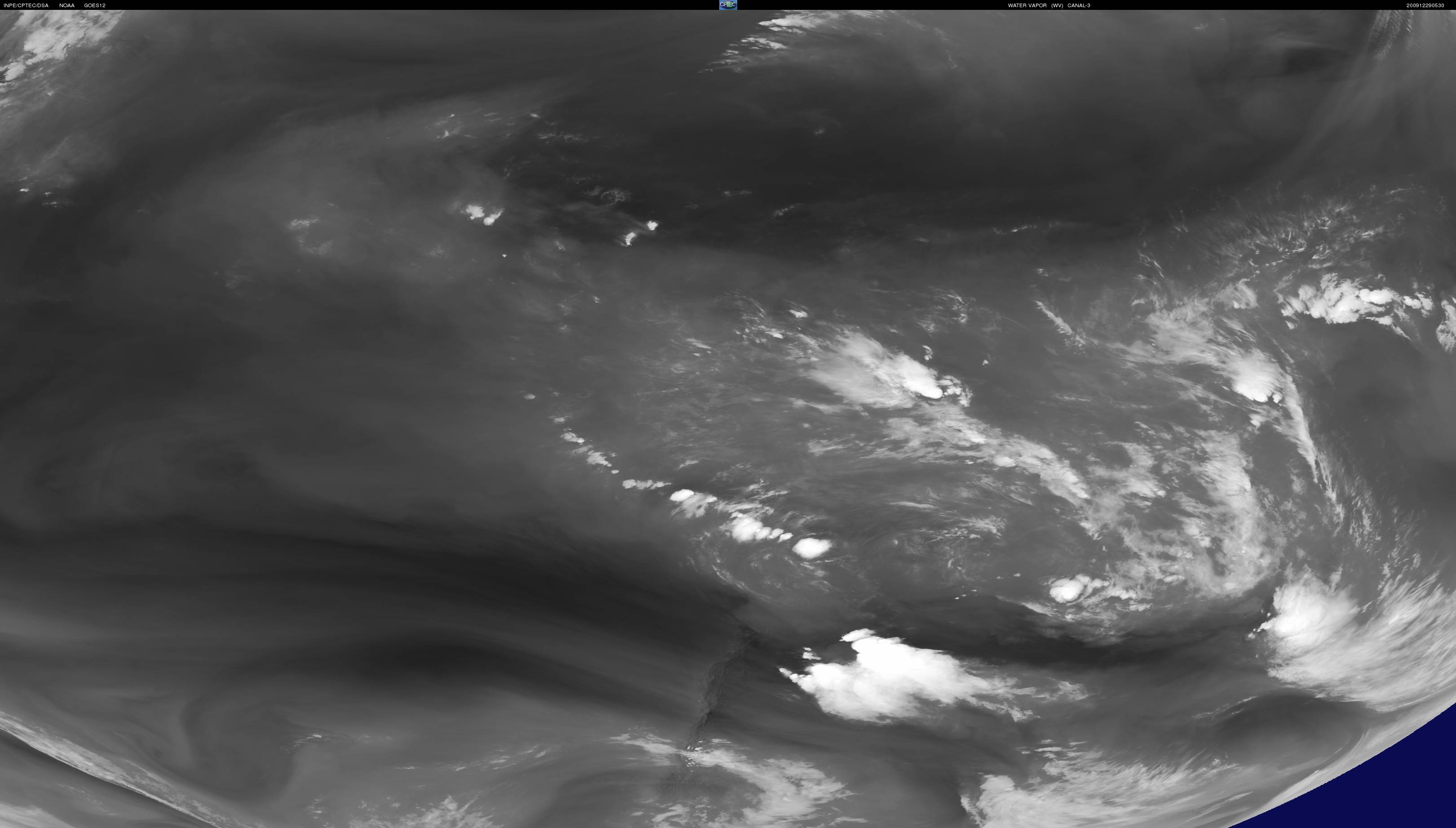Select the "INPE/CPTEC/DSA" header text

[x=26, y=6]
